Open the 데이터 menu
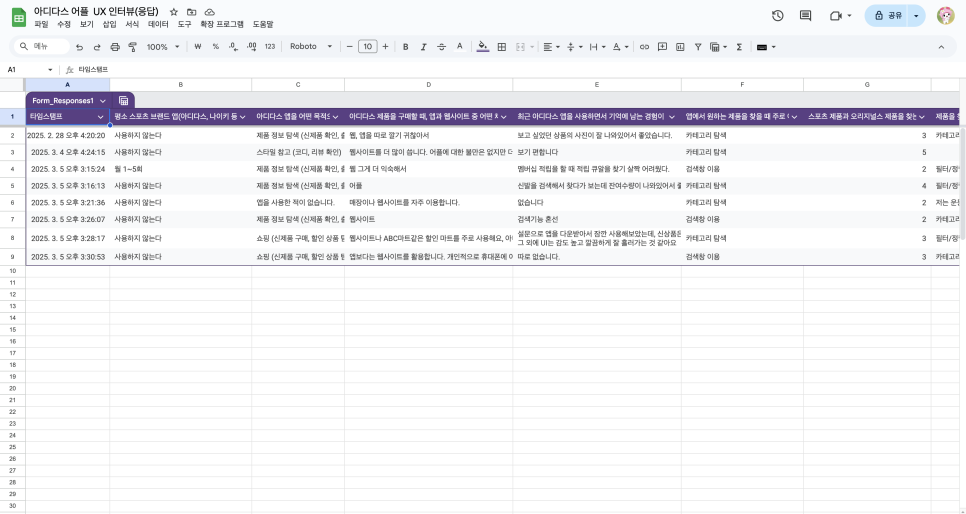Viewport: 966px width, 514px height. (158, 25)
